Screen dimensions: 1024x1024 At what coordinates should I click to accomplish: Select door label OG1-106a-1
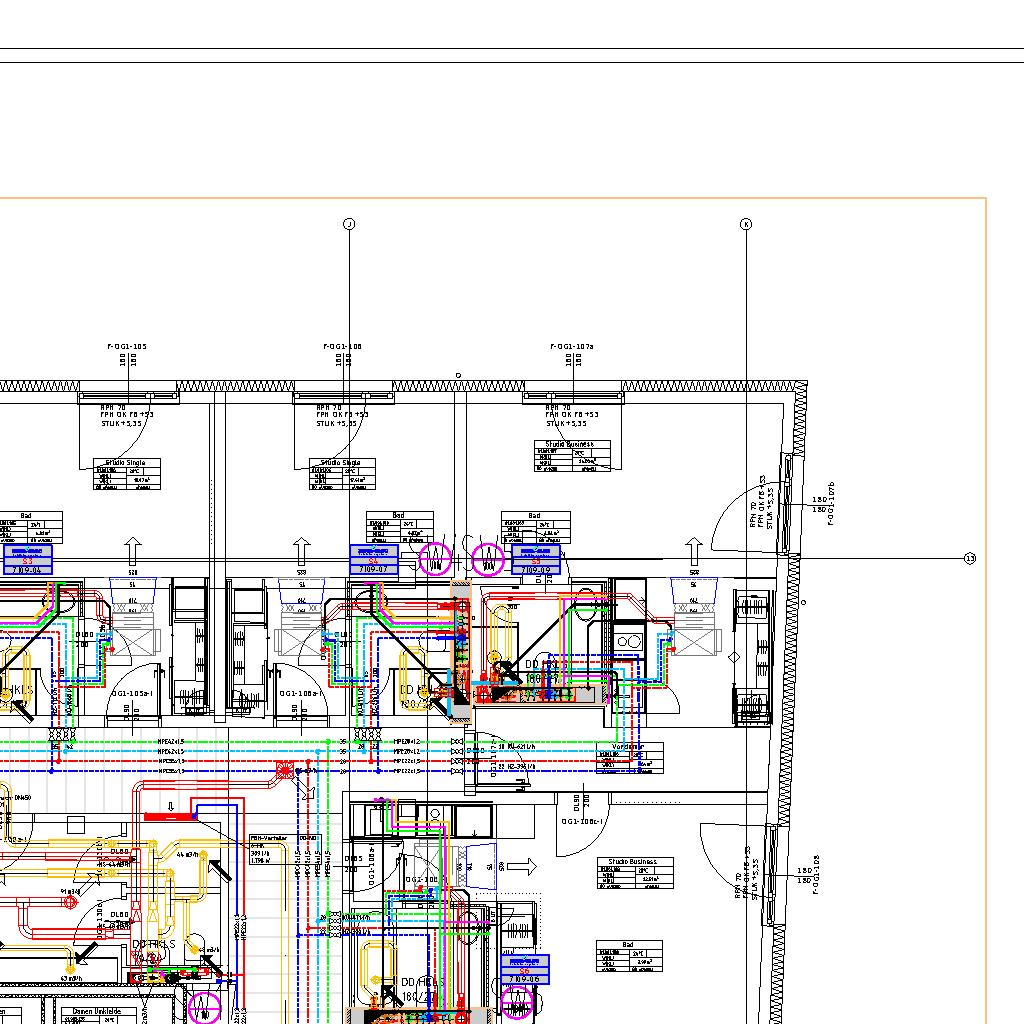[x=299, y=694]
